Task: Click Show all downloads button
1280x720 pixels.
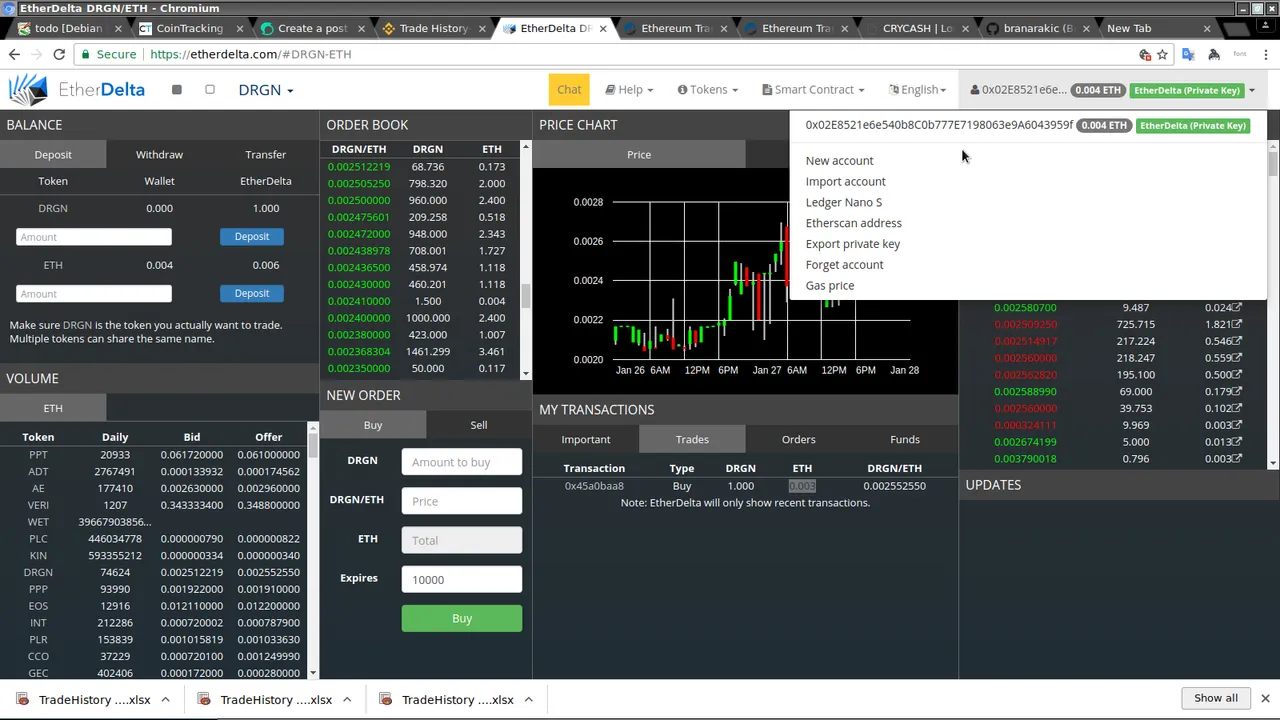Action: tap(1215, 698)
